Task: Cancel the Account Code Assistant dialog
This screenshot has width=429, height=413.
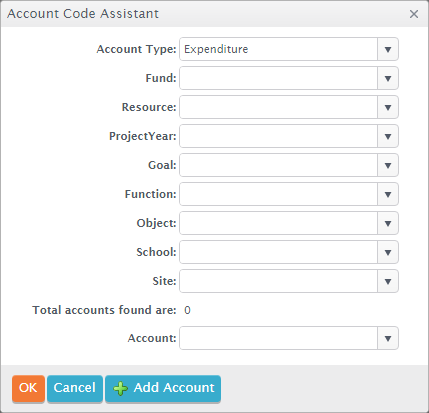Action: coord(75,388)
